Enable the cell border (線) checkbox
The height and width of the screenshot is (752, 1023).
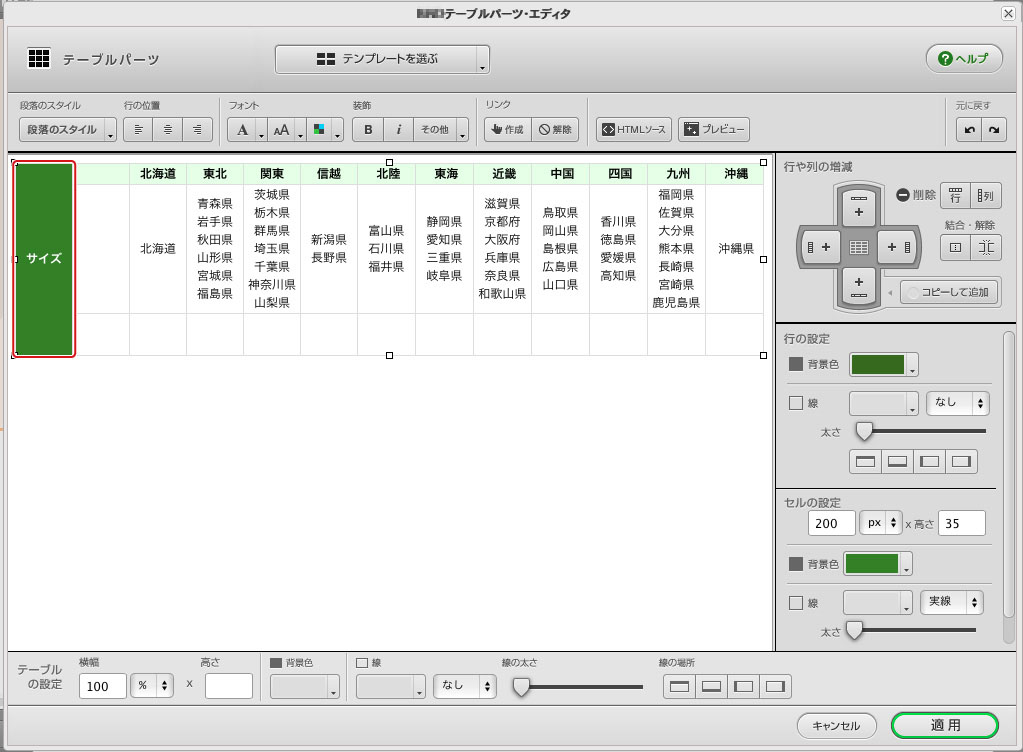coord(796,603)
